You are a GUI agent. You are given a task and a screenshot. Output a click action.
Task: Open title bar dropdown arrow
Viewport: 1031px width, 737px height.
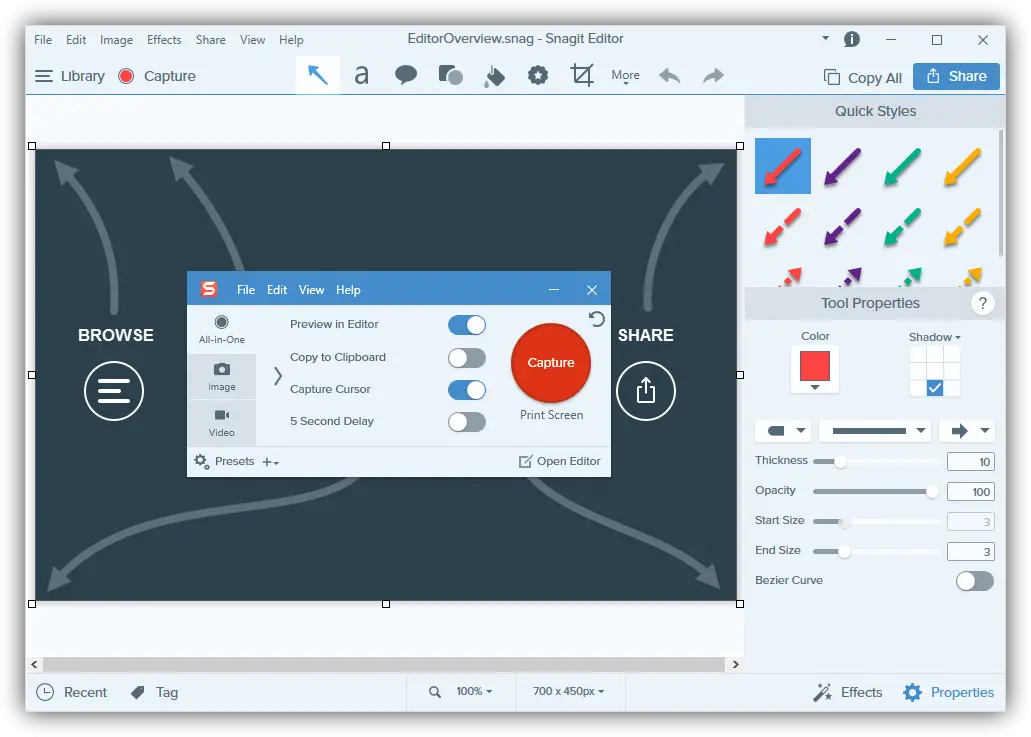click(x=825, y=39)
